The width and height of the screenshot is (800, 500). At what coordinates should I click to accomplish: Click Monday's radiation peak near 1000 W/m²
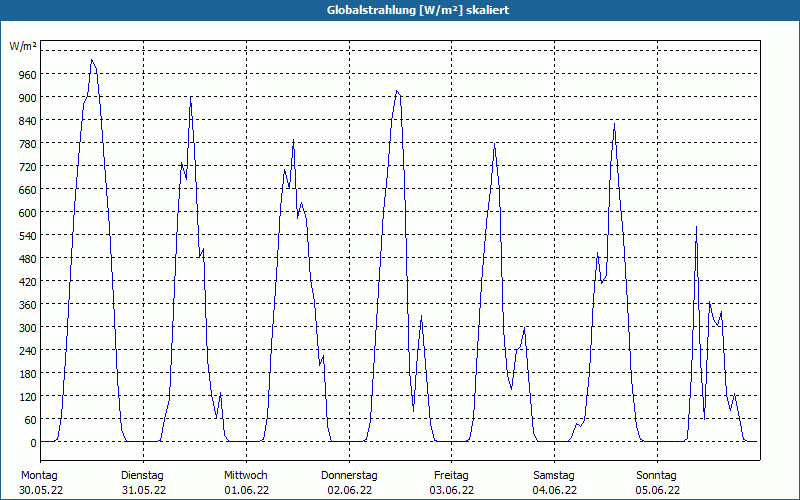point(92,60)
